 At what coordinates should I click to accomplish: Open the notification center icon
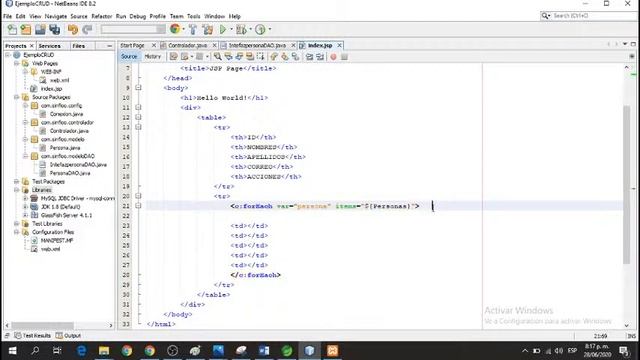pyautogui.click(x=624, y=351)
